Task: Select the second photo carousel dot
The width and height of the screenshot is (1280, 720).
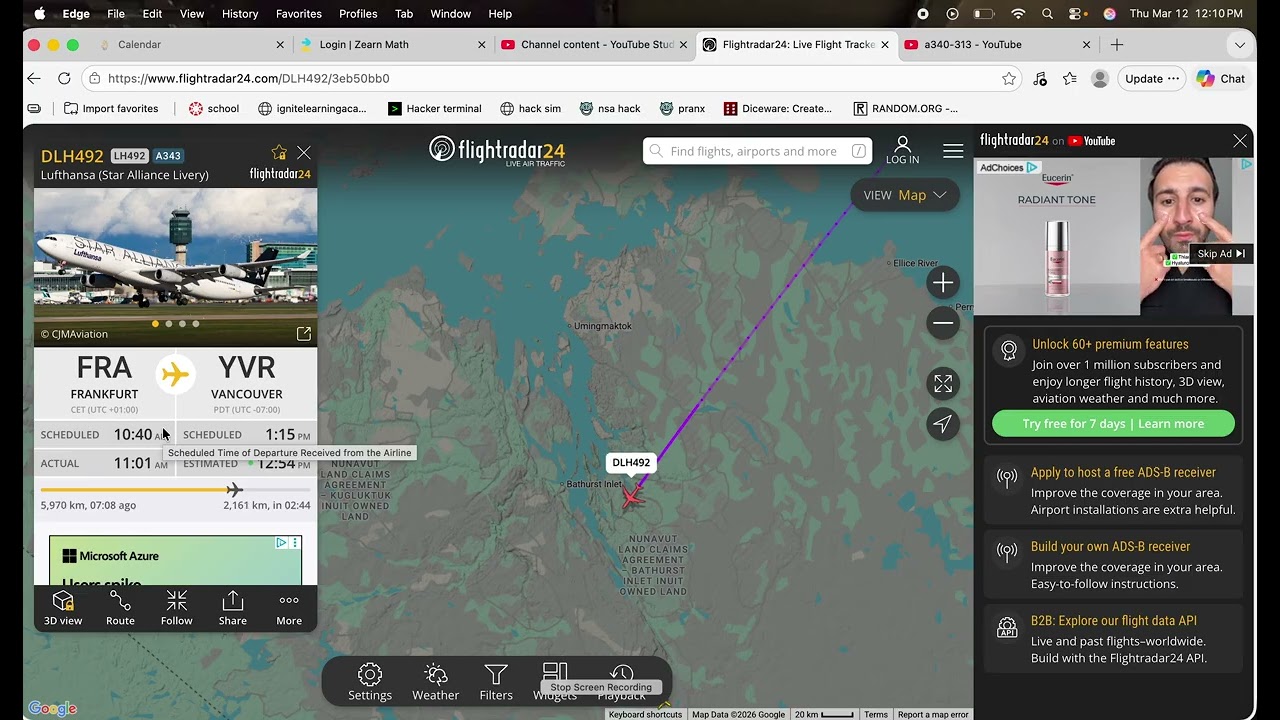Action: click(168, 324)
